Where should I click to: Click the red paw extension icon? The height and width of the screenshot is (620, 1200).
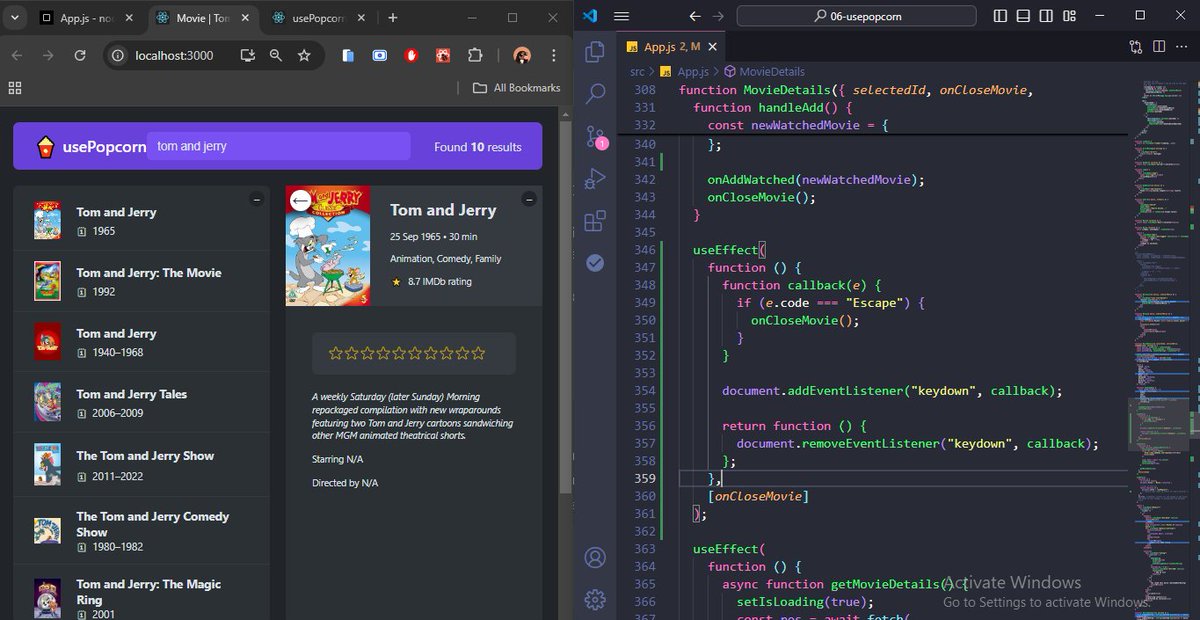tap(443, 55)
